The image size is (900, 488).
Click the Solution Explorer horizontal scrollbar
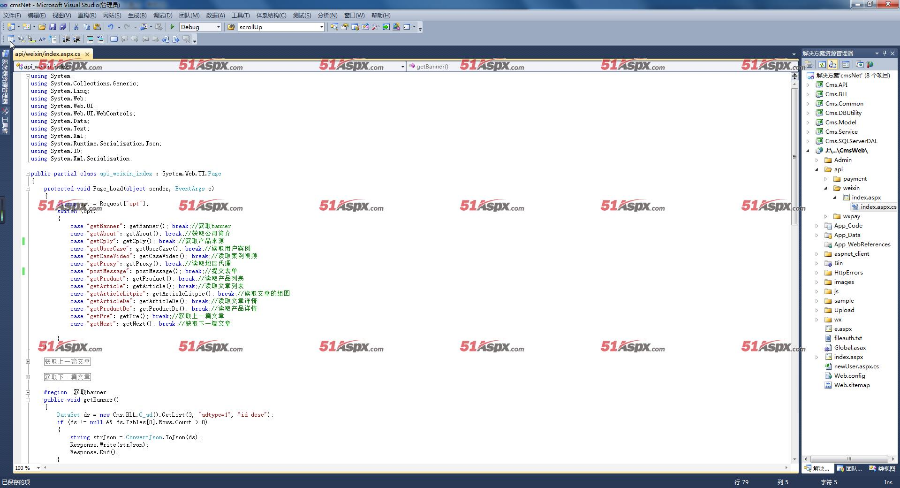[849, 459]
